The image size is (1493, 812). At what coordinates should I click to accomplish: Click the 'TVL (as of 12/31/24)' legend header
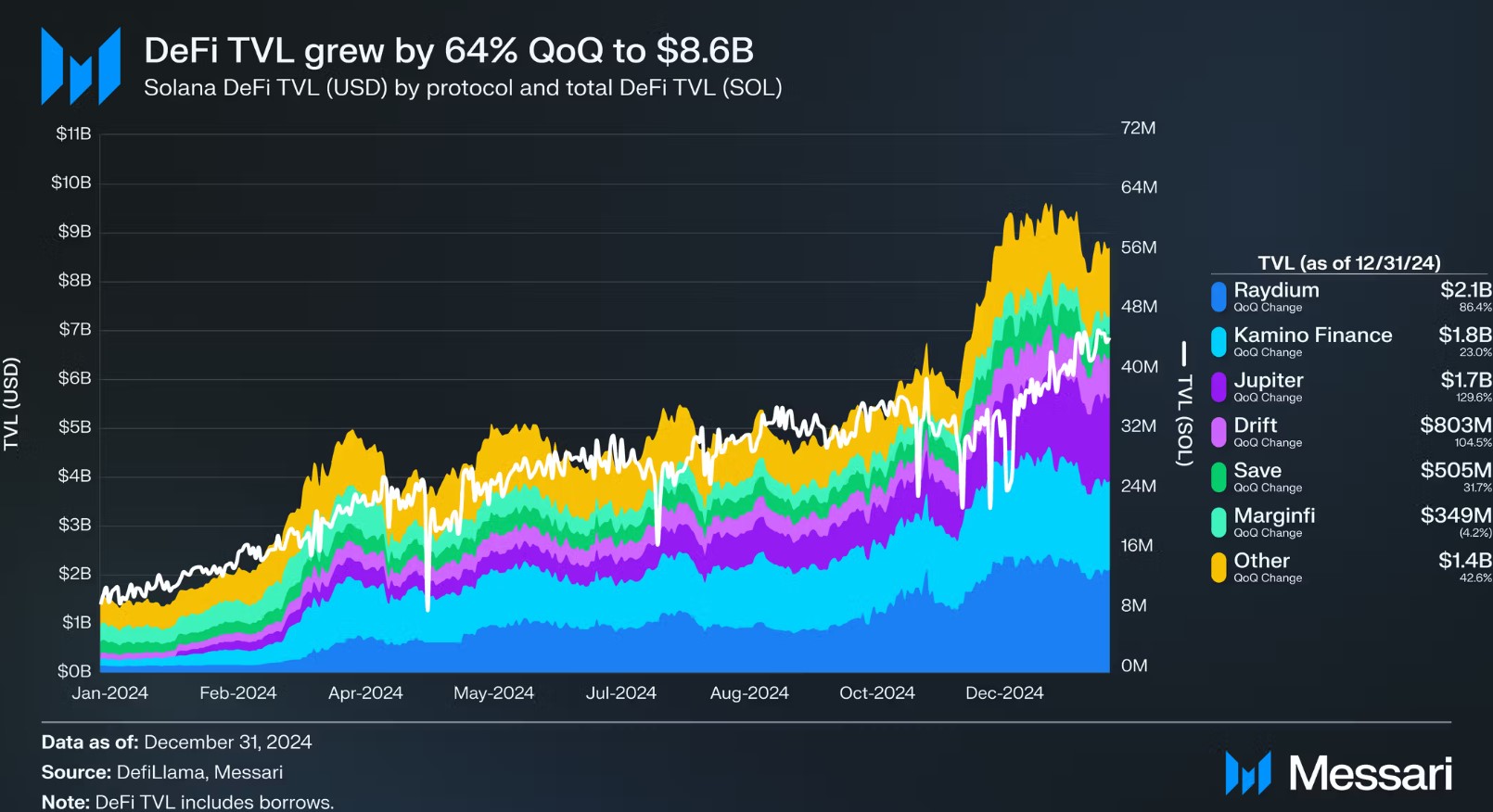1348,263
